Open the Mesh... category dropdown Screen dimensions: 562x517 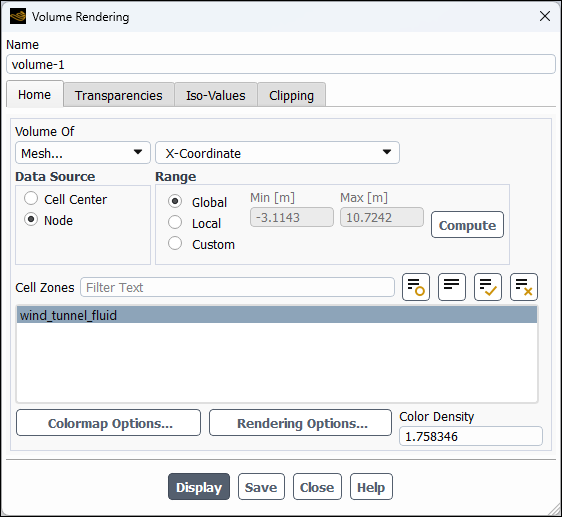(x=83, y=153)
